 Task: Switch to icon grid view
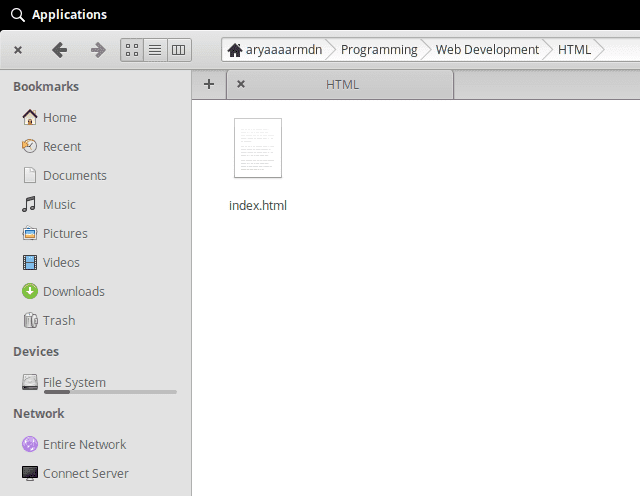[132, 49]
